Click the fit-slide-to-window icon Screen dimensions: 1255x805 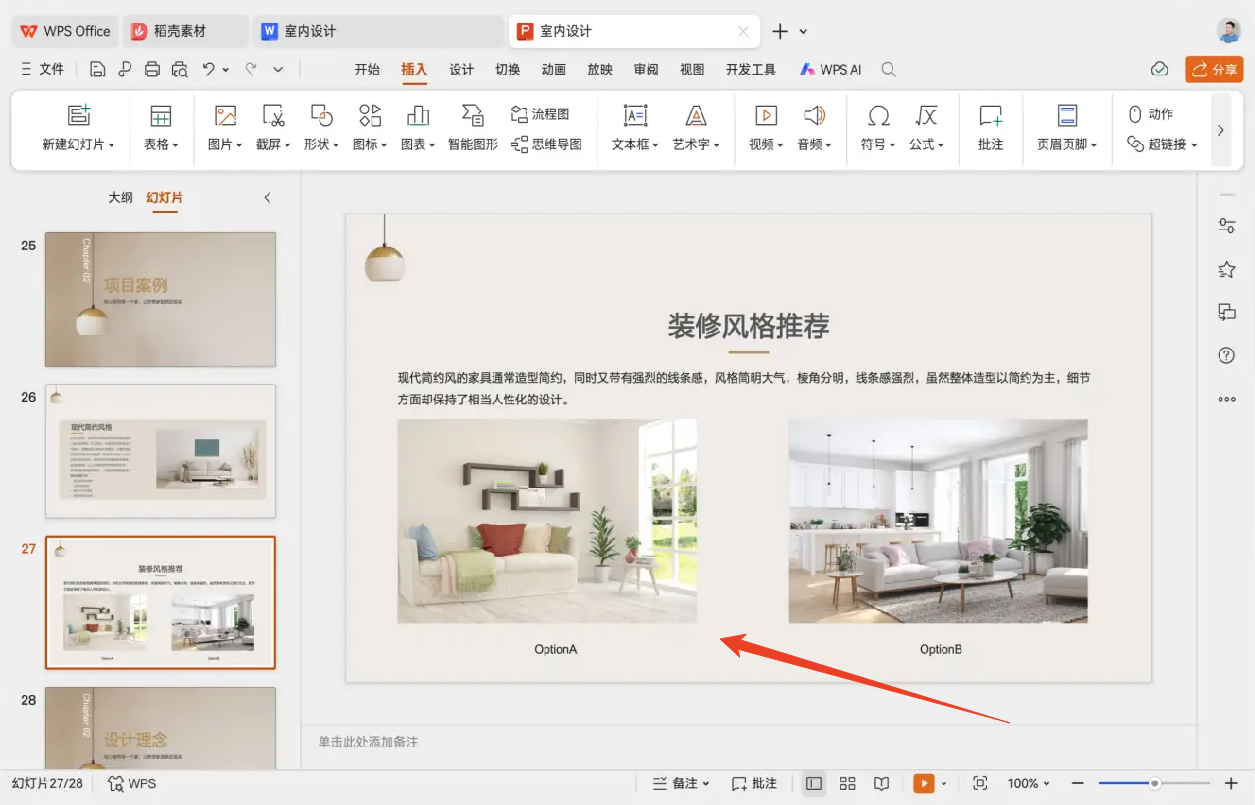tap(980, 783)
